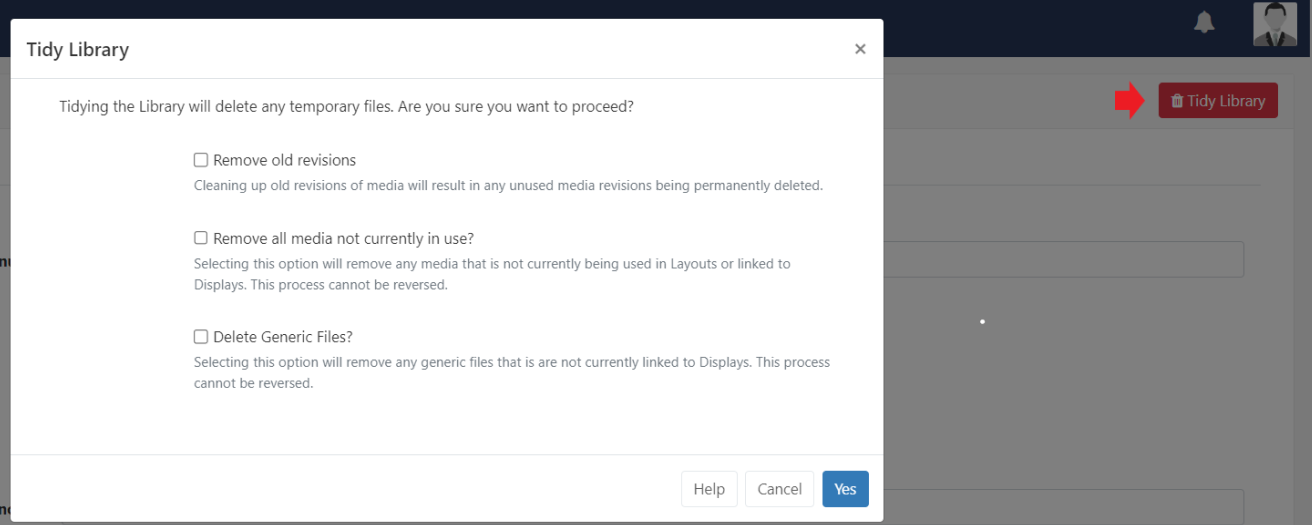
Task: Click the 'Remove old revisions' label text
Action: [284, 160]
